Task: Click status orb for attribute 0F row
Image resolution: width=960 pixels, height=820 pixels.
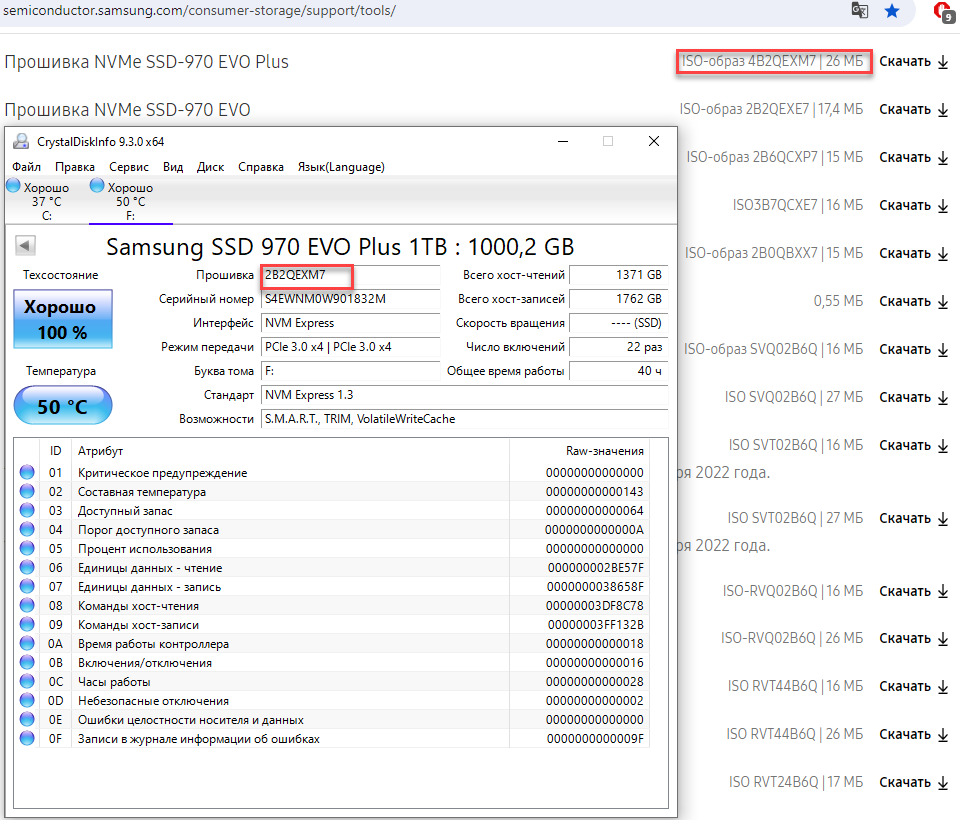Action: 27,738
